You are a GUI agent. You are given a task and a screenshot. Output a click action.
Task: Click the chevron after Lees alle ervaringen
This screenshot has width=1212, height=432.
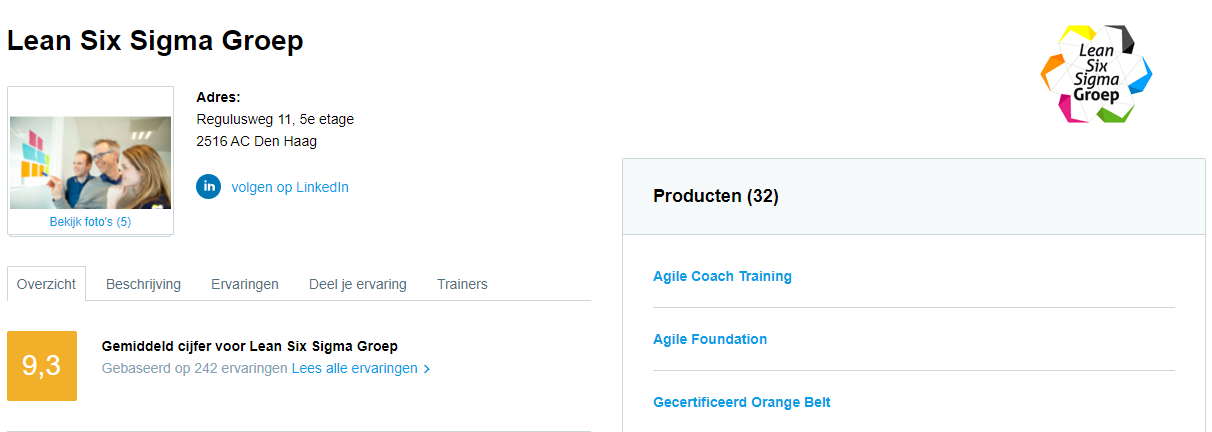point(427,369)
